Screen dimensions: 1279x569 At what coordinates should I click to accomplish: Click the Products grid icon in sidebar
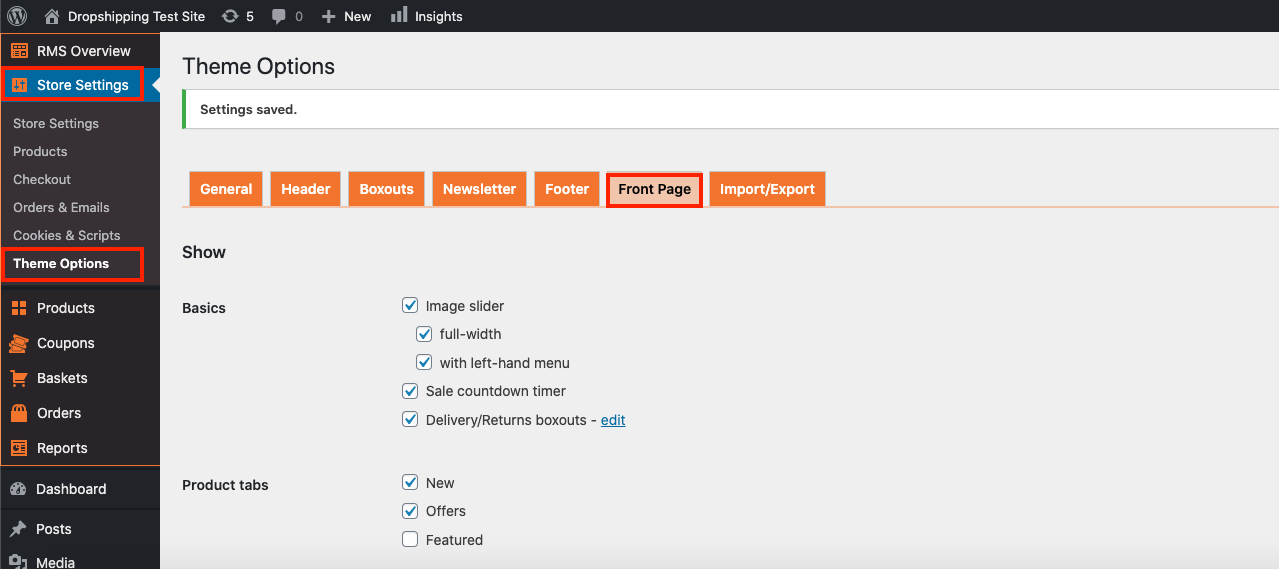click(x=19, y=308)
